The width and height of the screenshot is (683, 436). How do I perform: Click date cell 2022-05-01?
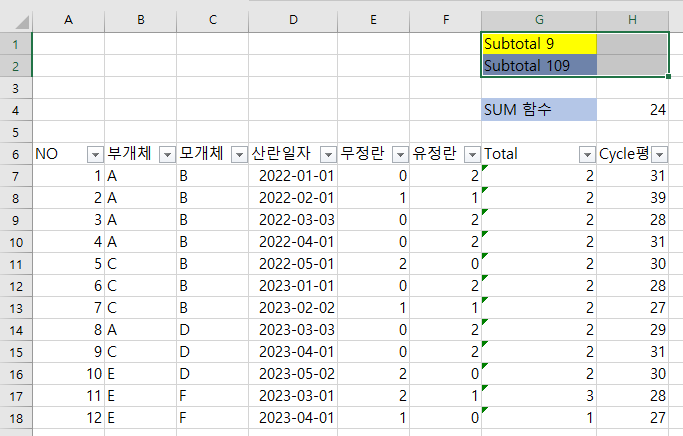click(x=293, y=264)
